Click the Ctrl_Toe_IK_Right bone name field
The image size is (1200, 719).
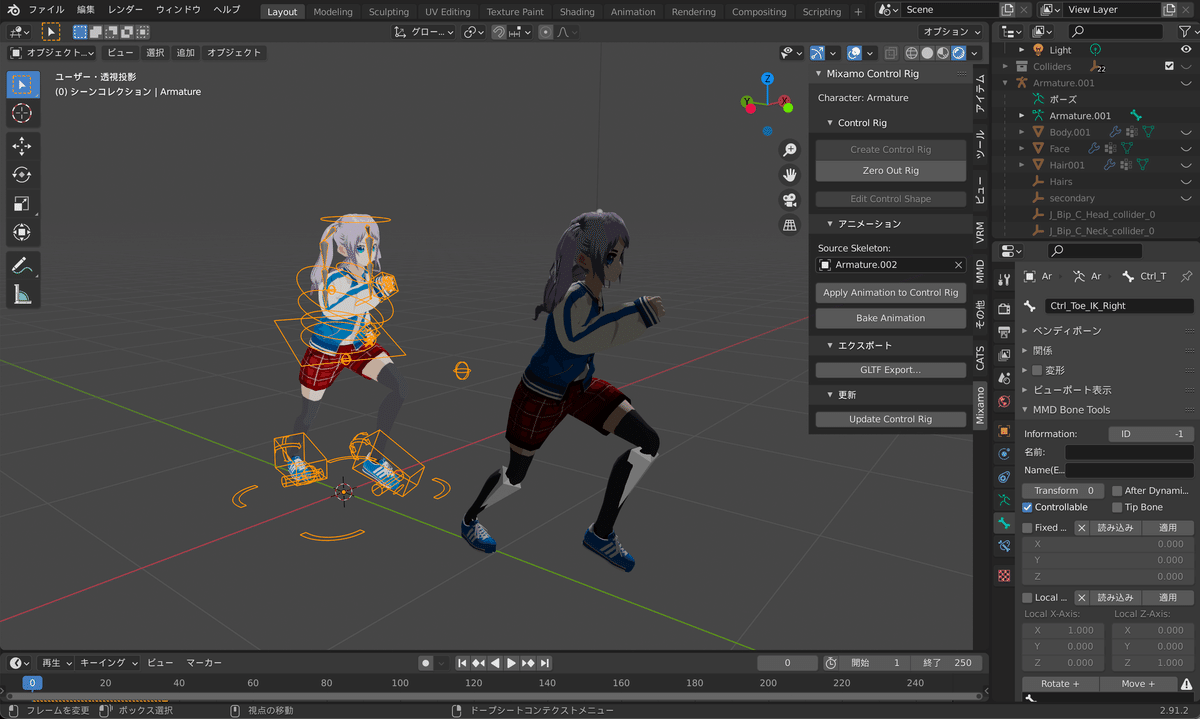pos(1119,306)
